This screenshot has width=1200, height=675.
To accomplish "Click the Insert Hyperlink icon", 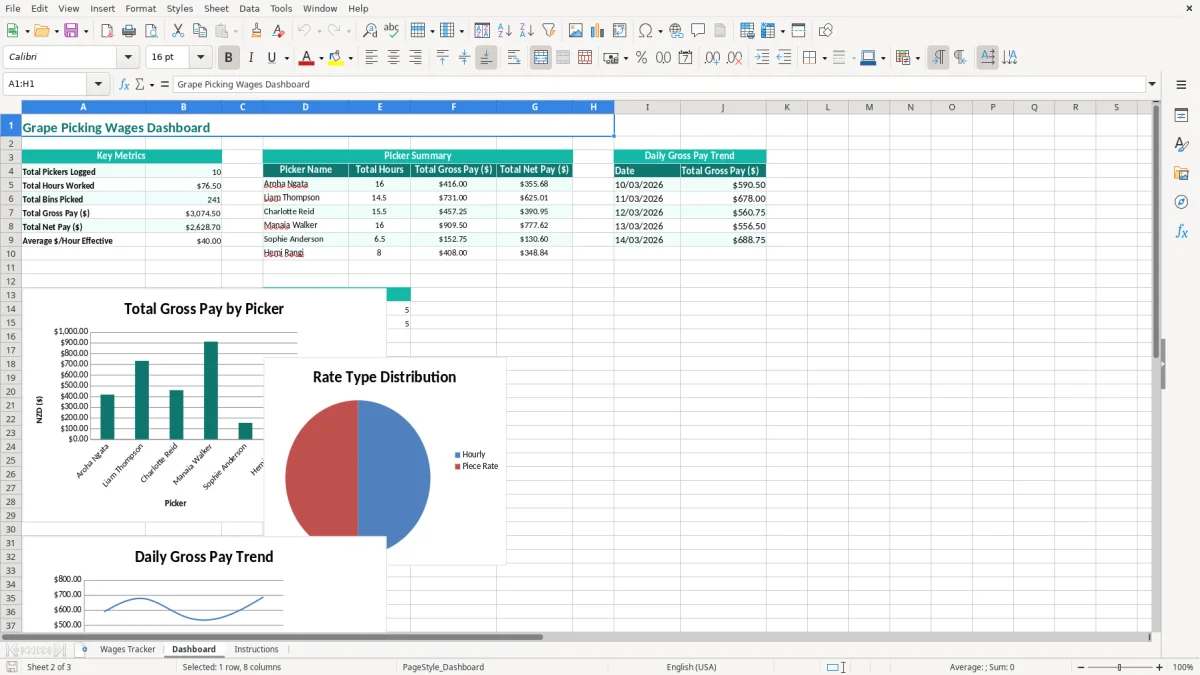I will [x=676, y=31].
